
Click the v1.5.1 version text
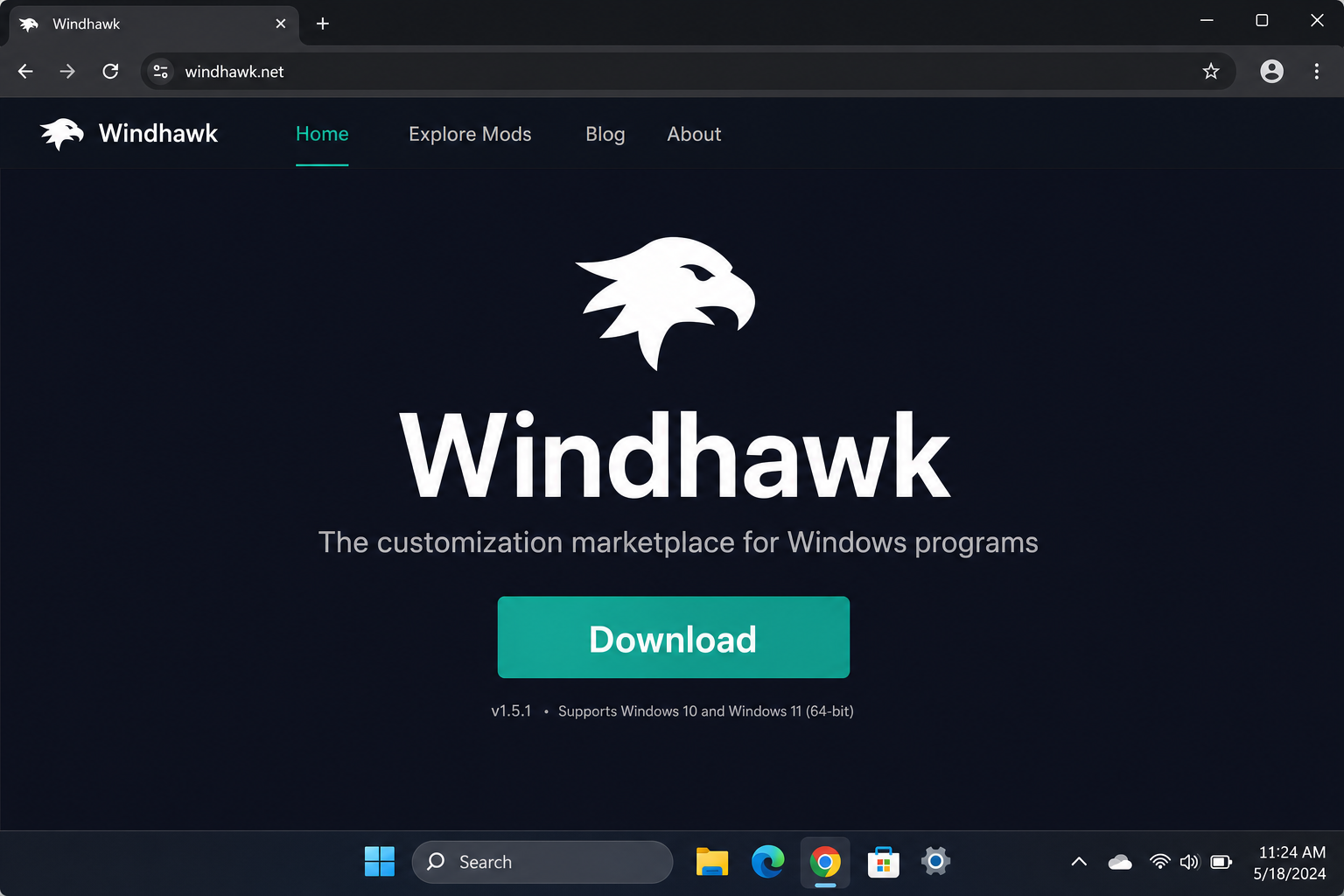click(x=511, y=710)
